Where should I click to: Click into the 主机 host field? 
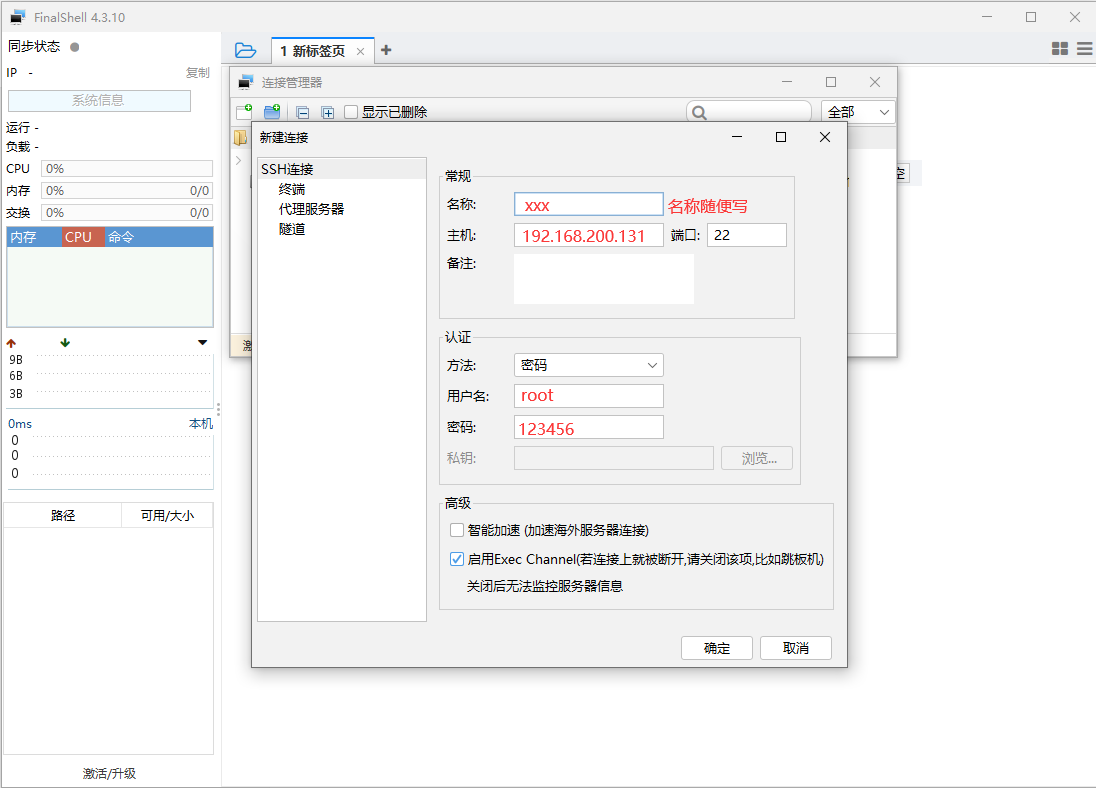[588, 236]
